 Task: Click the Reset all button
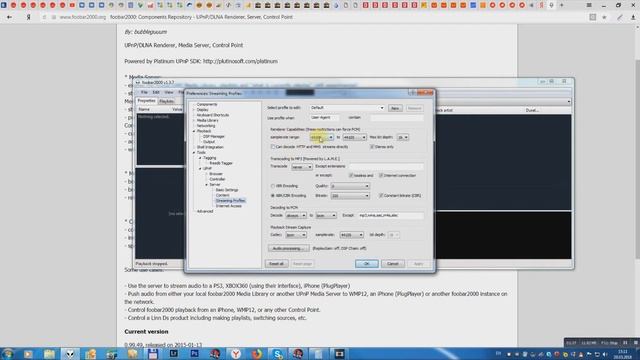[x=276, y=264]
